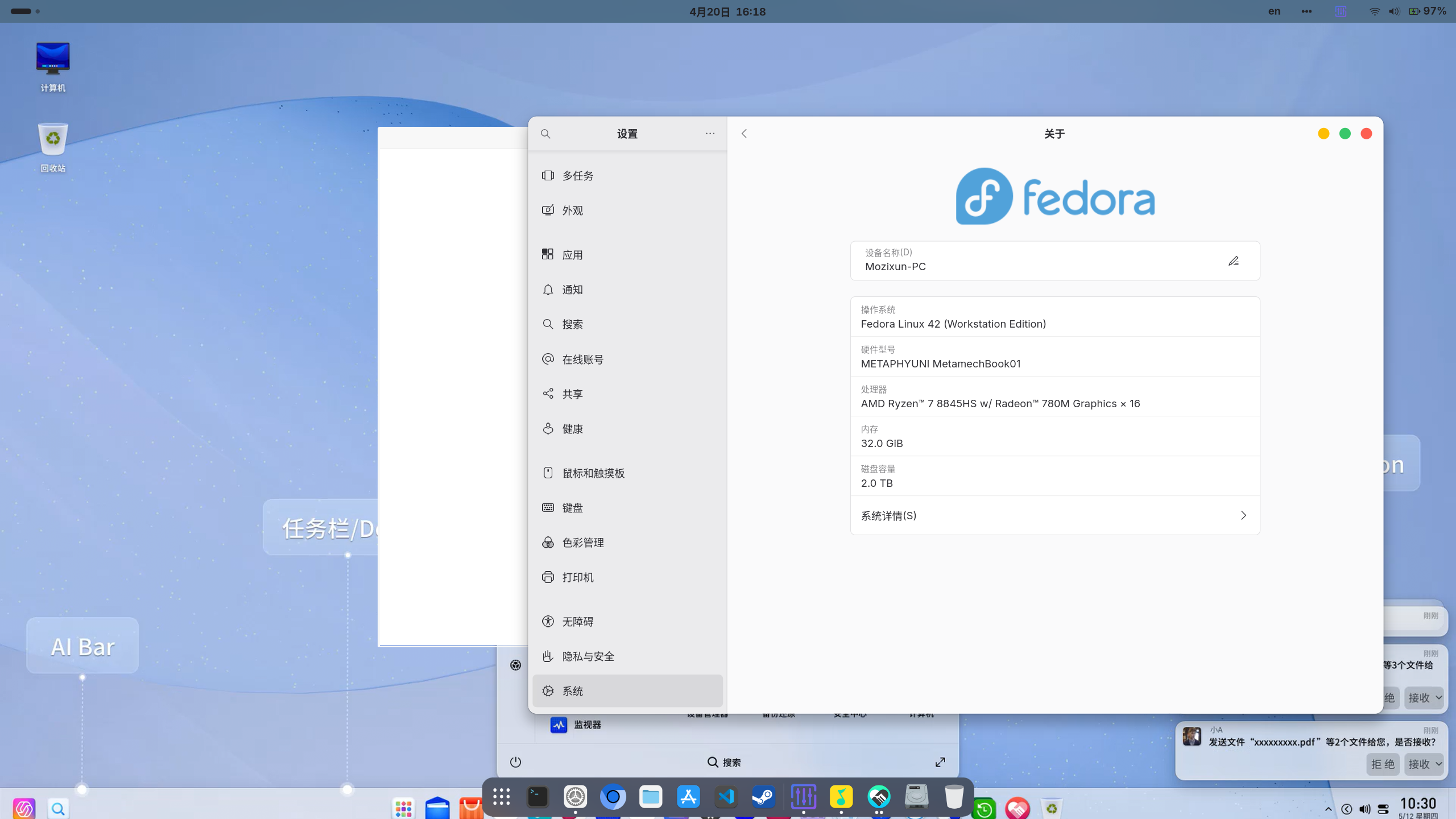Image resolution: width=1456 pixels, height=819 pixels.
Task: Click the top bar three-dot indicator
Action: pos(1306,11)
